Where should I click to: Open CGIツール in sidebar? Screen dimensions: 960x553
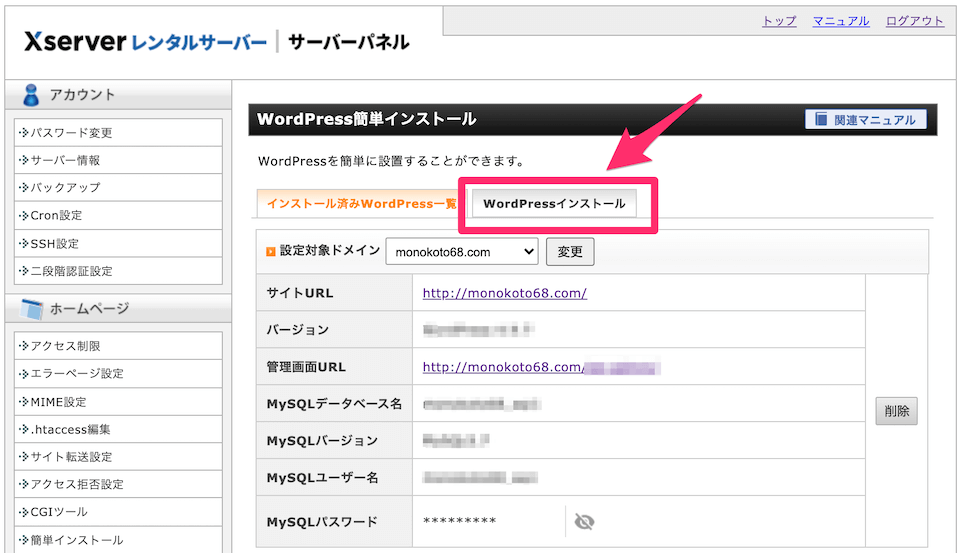coord(118,511)
